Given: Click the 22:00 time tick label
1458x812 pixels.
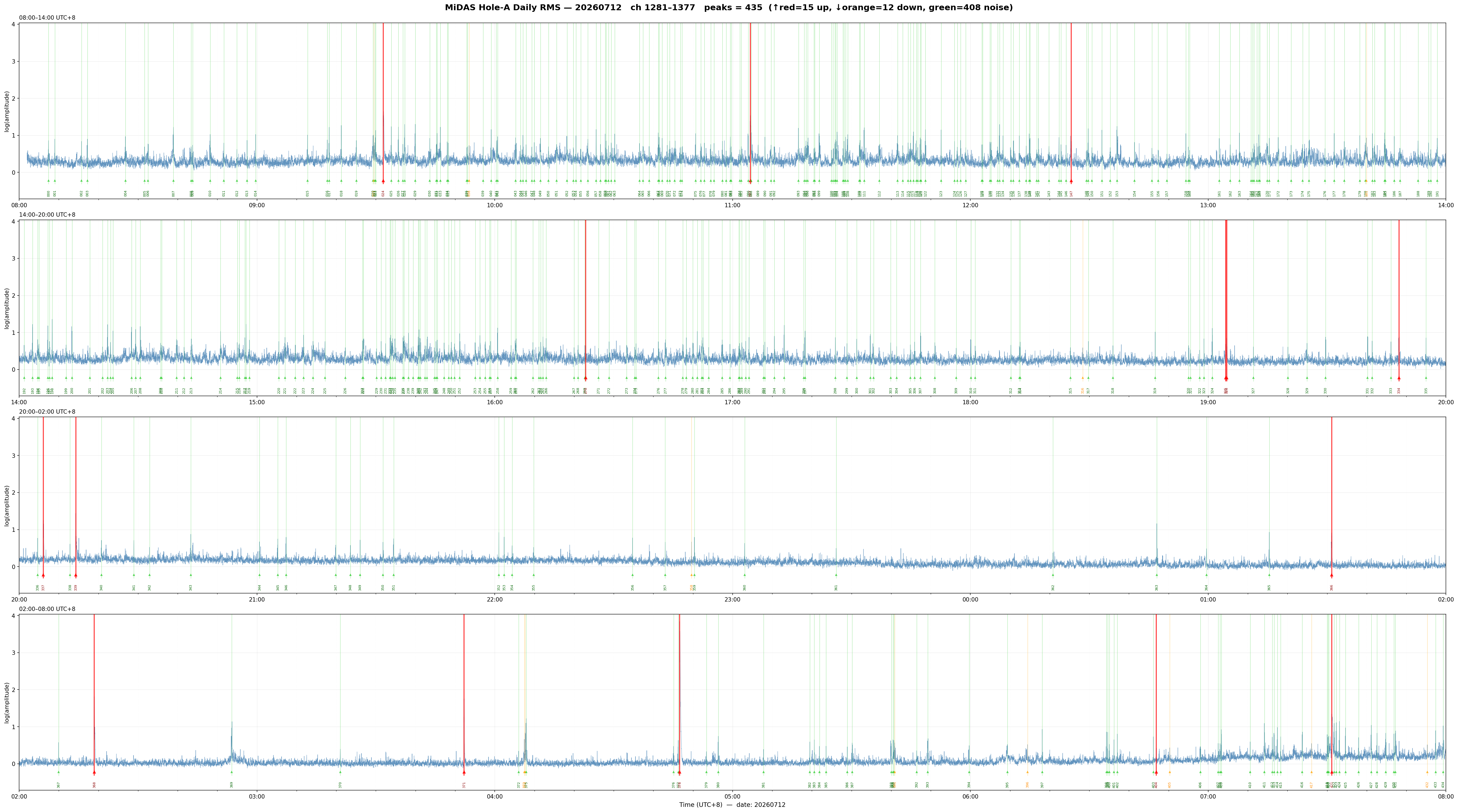Looking at the screenshot, I should coord(495,600).
